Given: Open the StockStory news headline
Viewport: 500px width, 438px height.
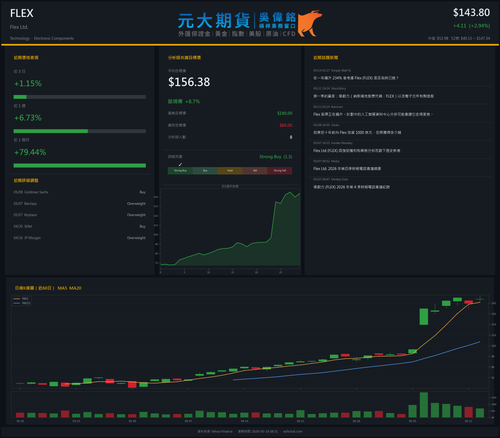Looking at the screenshot, I should click(373, 96).
